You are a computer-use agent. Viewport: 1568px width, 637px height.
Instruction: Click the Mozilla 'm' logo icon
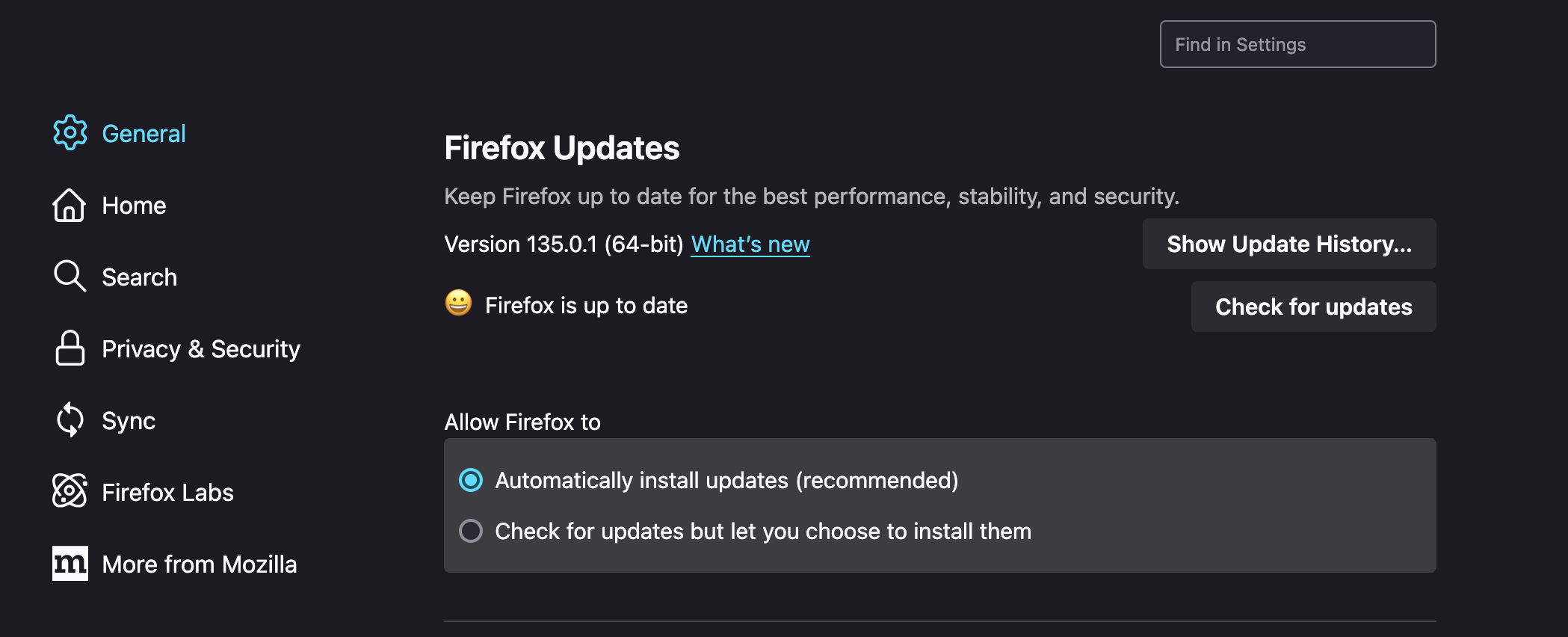pyautogui.click(x=70, y=564)
